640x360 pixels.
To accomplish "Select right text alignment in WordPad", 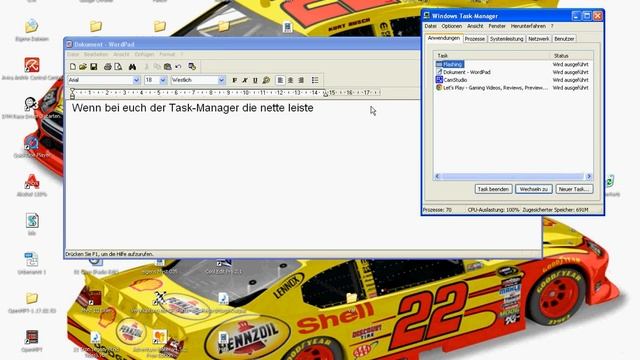I will pyautogui.click(x=301, y=80).
